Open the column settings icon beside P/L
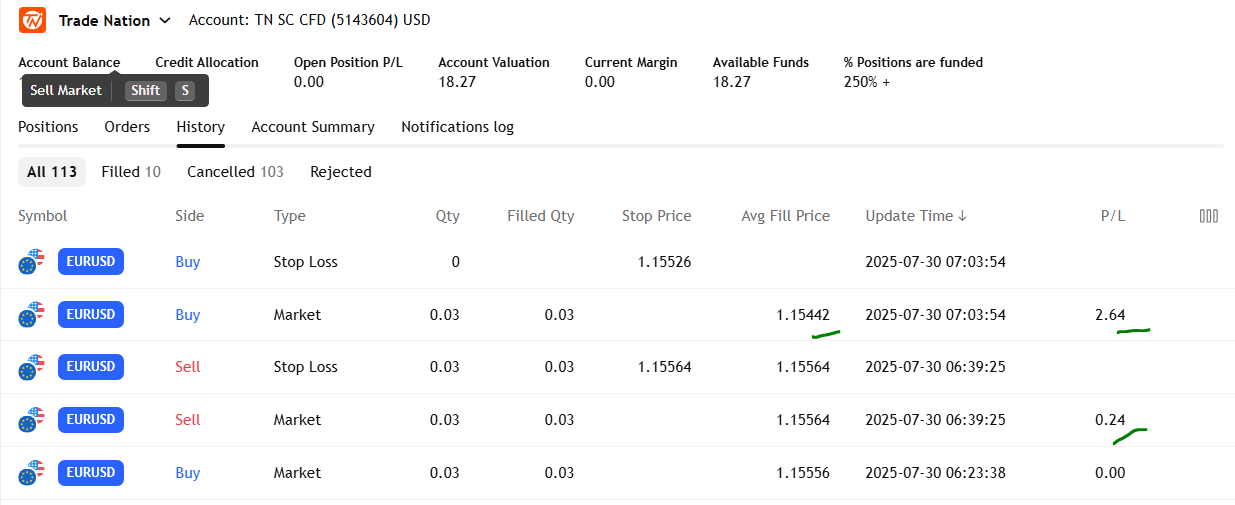Viewport: 1235px width, 505px height. pos(1208,216)
